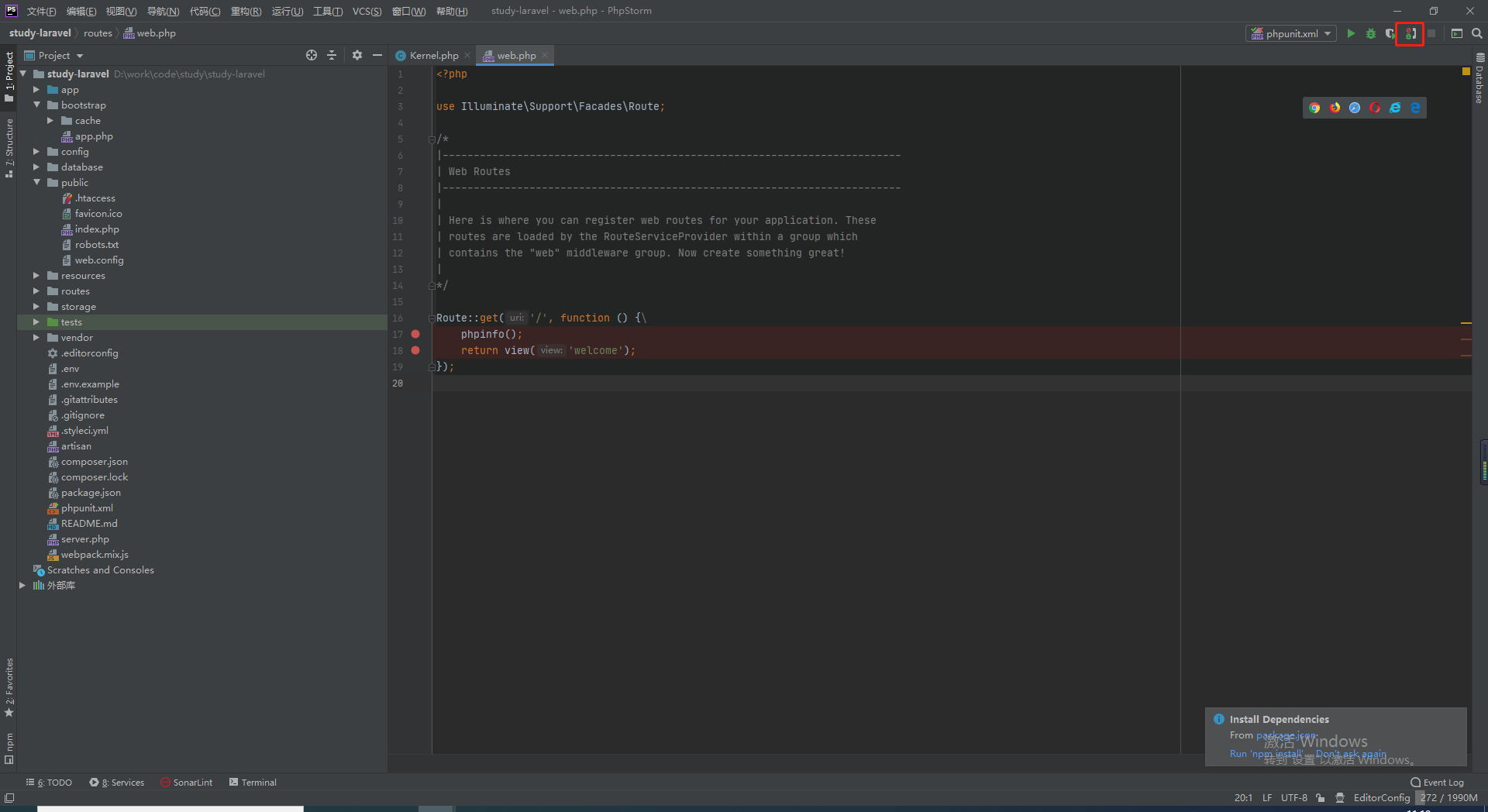Click the Run 'npm install' link

point(1266,753)
